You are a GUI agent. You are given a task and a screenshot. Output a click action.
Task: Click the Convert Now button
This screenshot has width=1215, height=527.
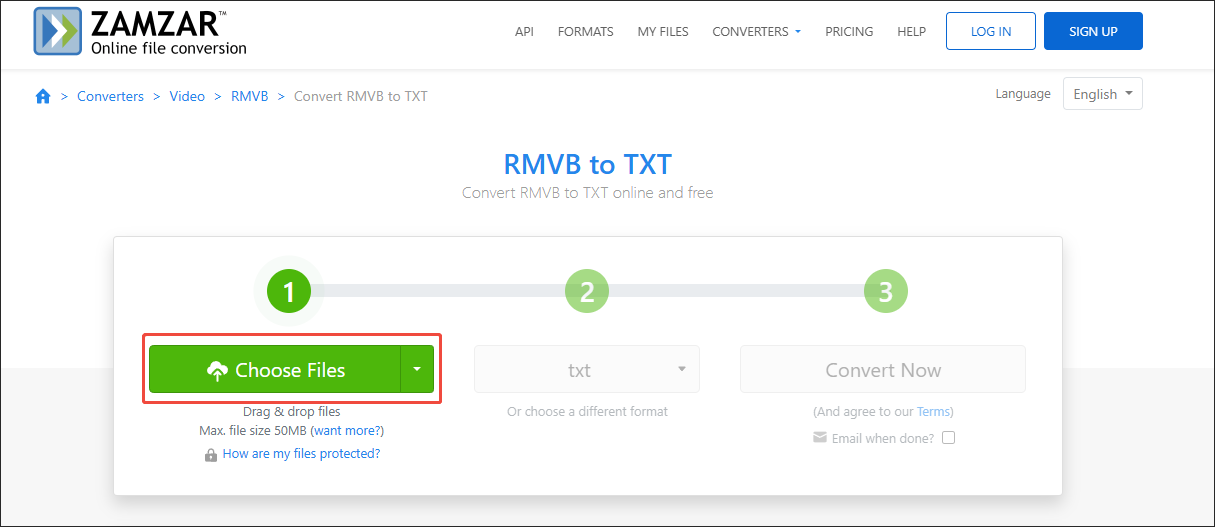[883, 369]
